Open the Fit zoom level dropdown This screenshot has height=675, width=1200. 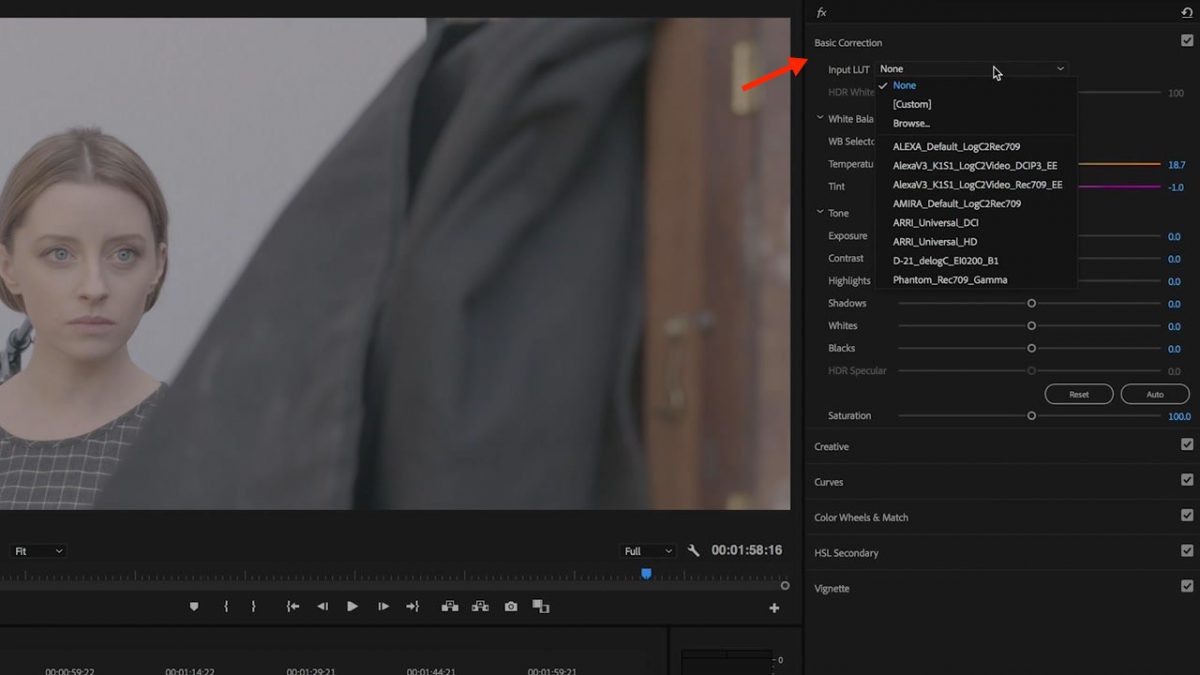37,550
